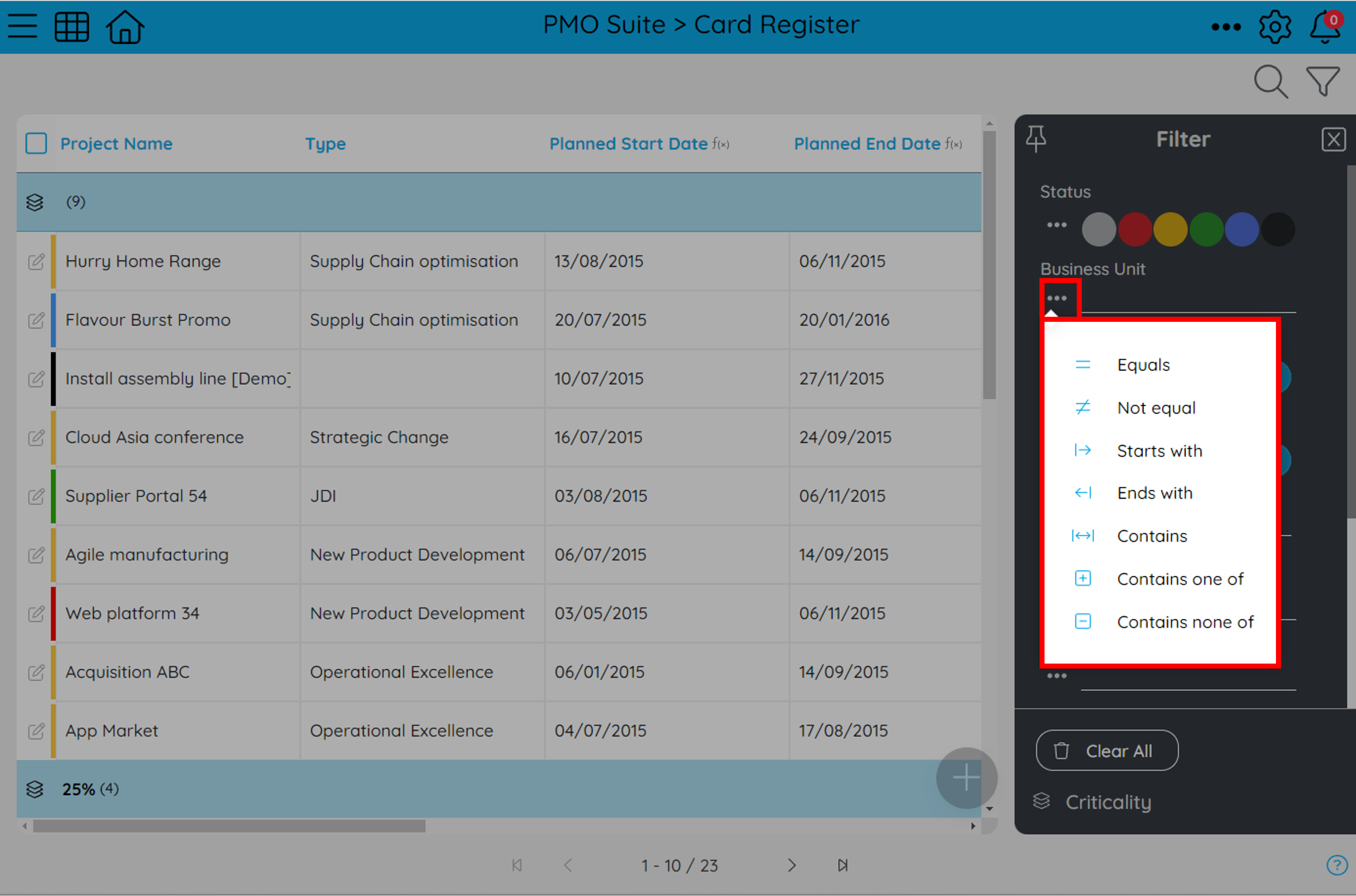
Task: Toggle the green status filter circle
Action: [1206, 229]
